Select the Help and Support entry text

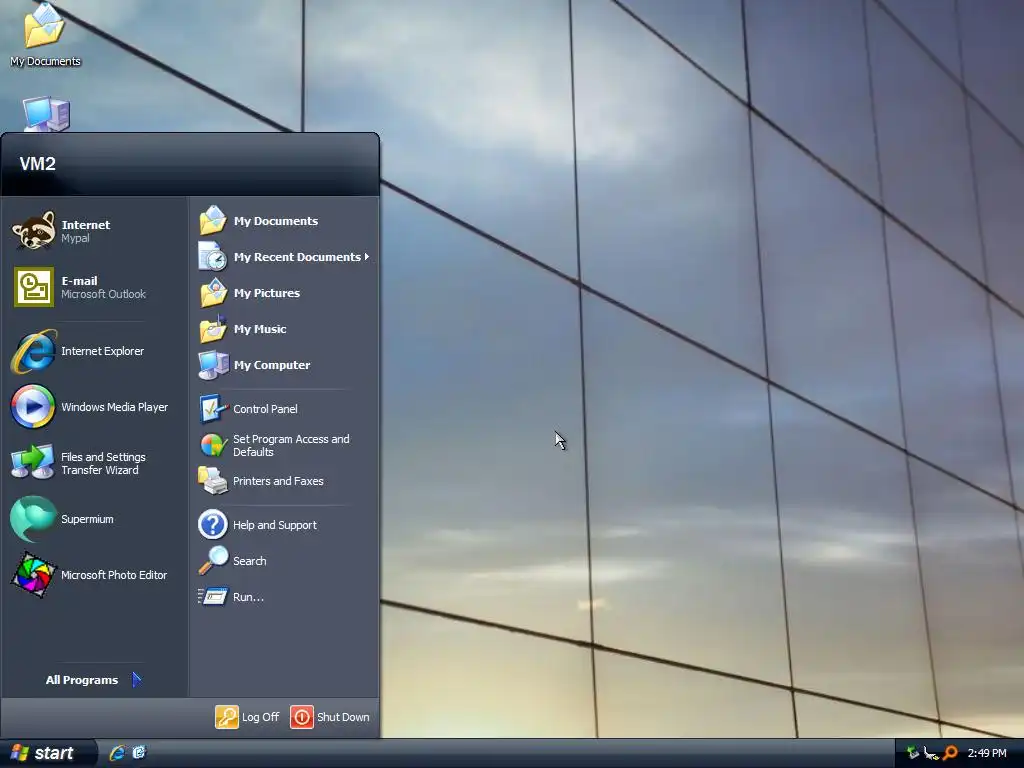[274, 525]
